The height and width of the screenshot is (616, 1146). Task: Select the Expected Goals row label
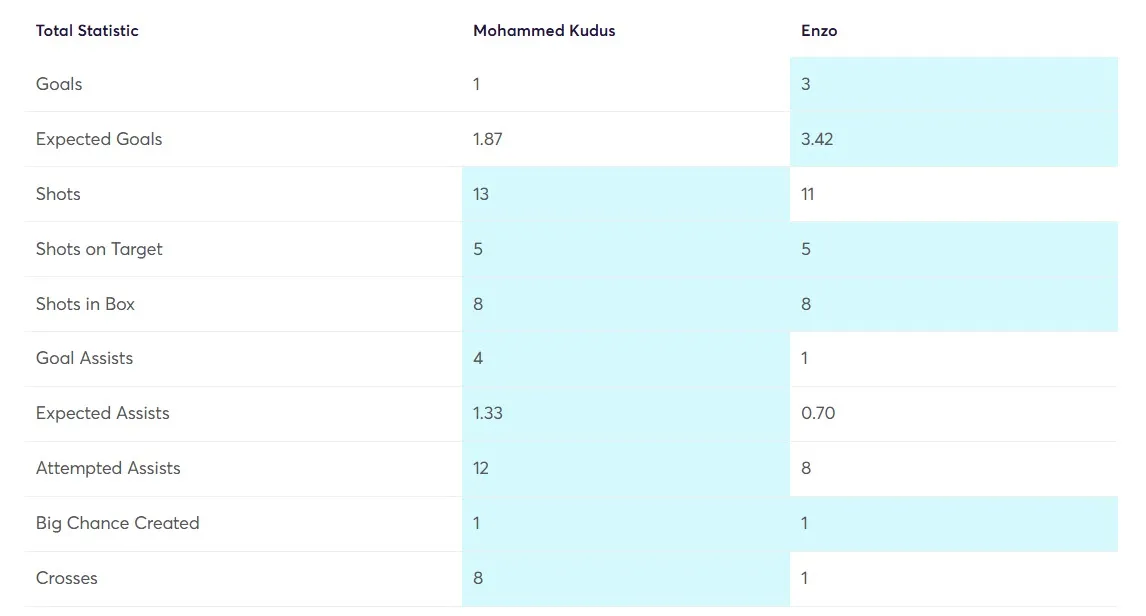point(99,139)
